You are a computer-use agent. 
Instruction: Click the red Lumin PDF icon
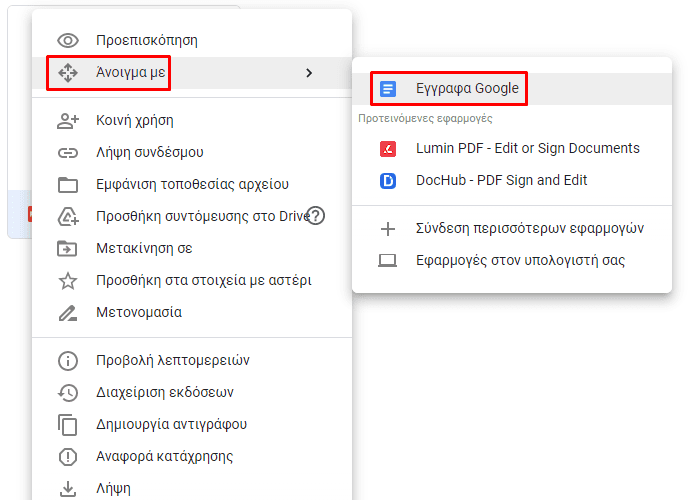click(388, 149)
